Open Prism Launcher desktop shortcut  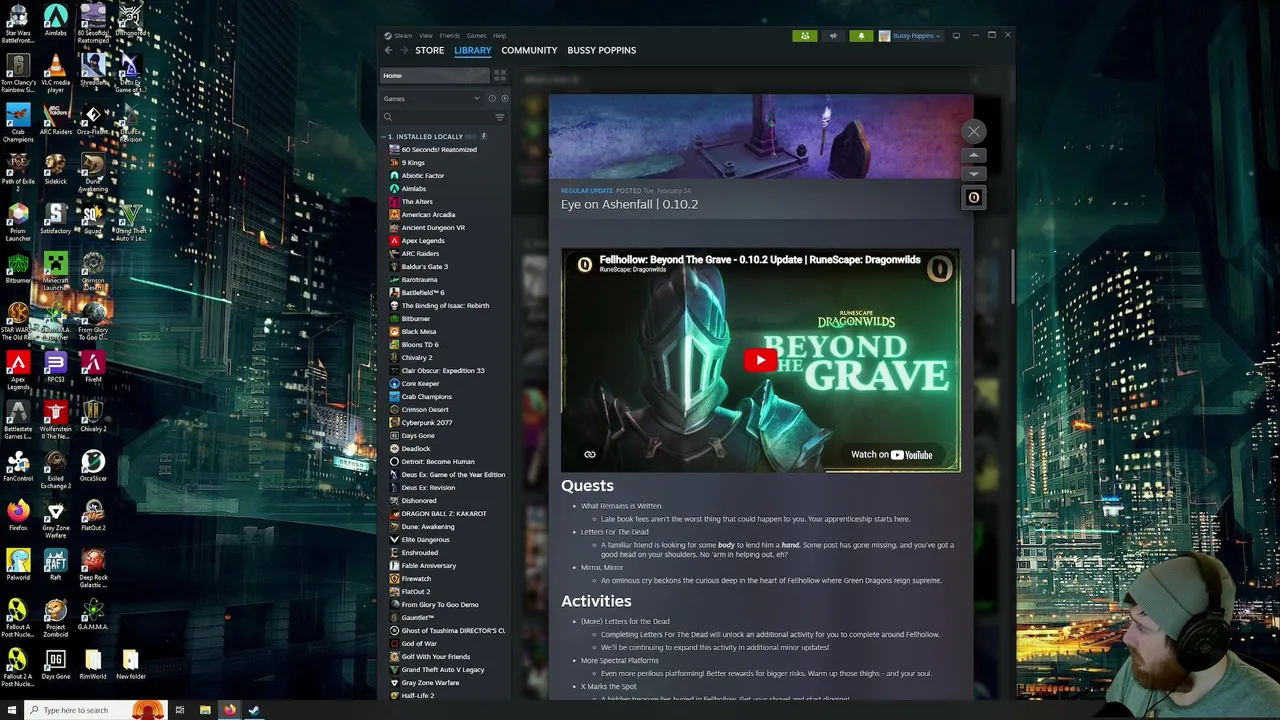click(18, 222)
